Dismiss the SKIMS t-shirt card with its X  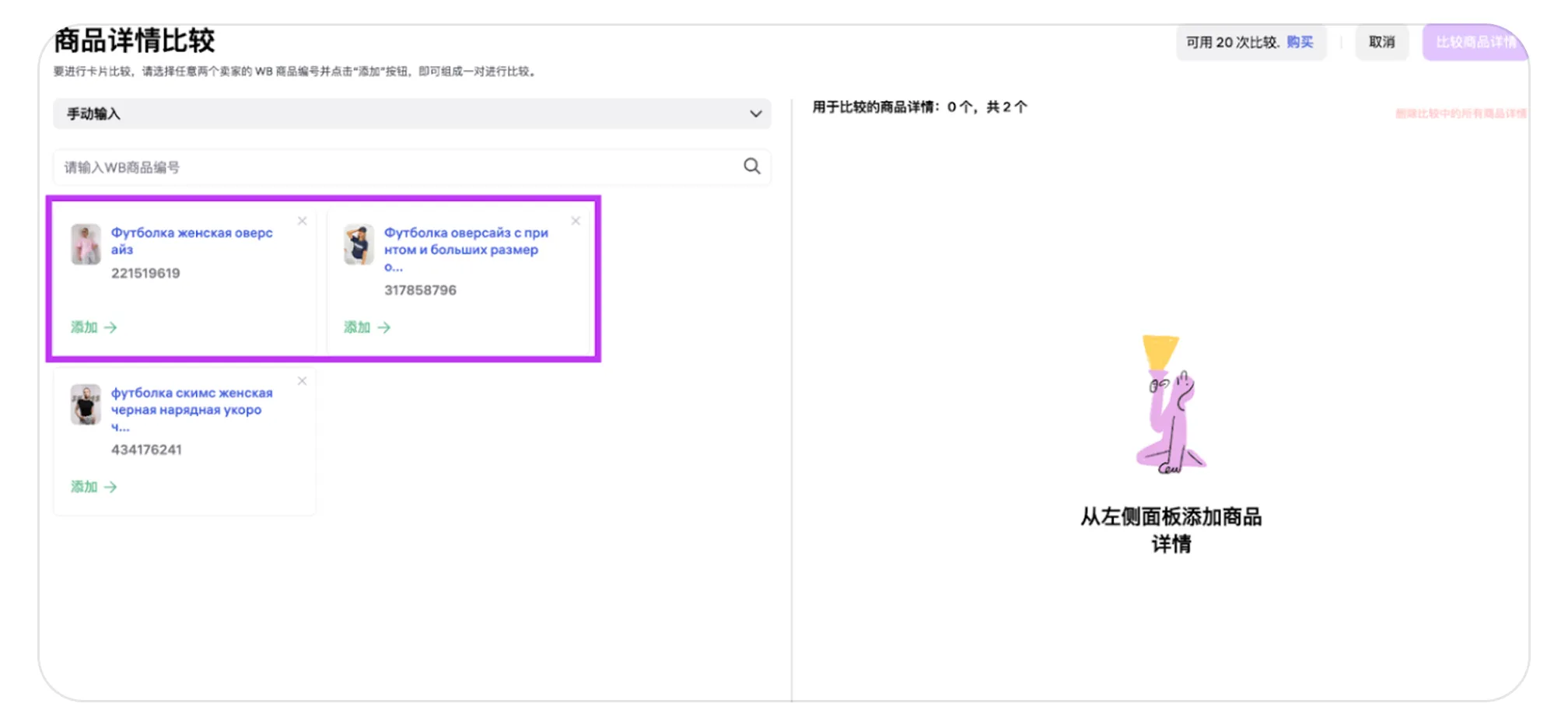[302, 380]
